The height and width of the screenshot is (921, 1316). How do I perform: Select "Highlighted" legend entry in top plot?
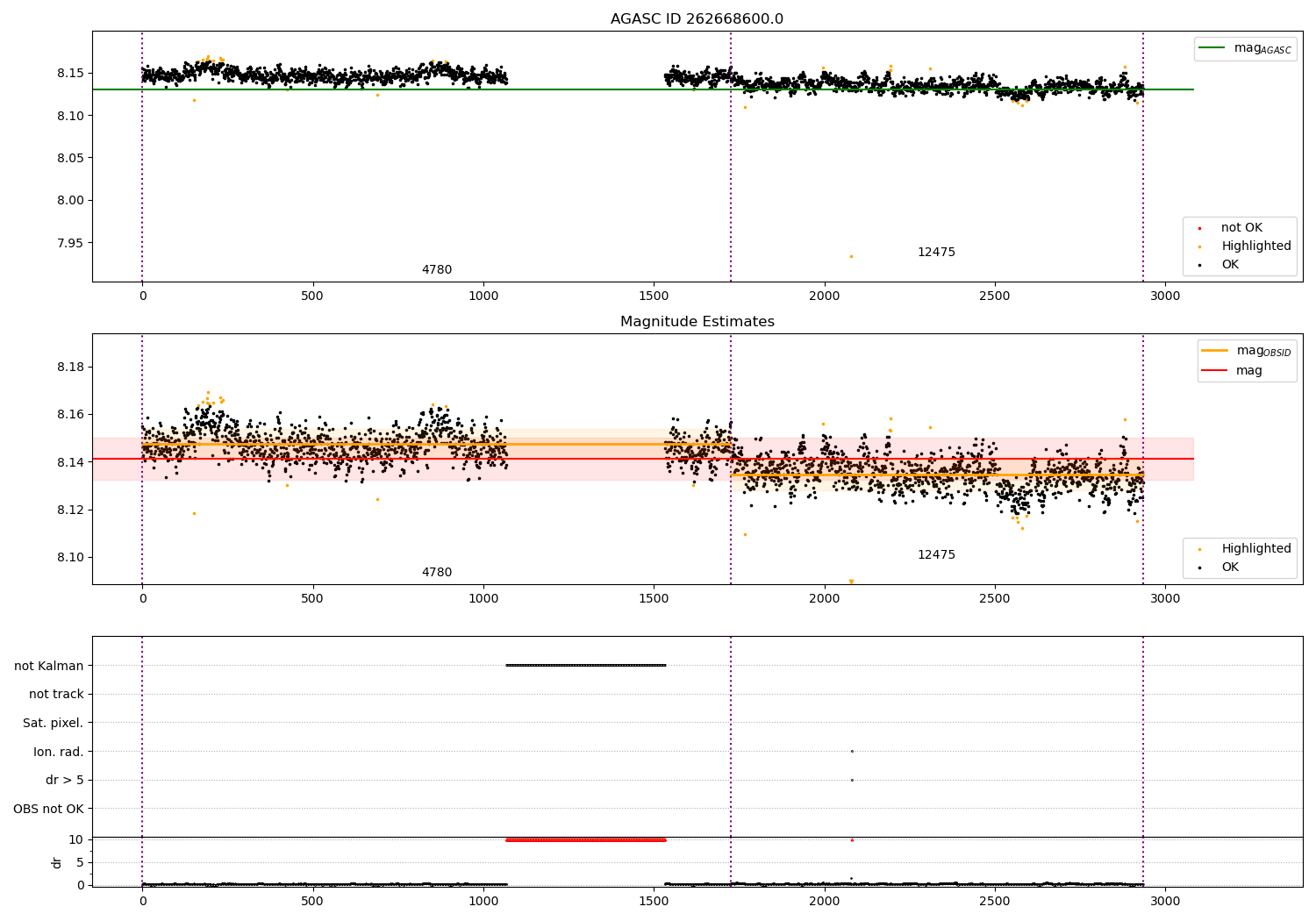(1255, 246)
